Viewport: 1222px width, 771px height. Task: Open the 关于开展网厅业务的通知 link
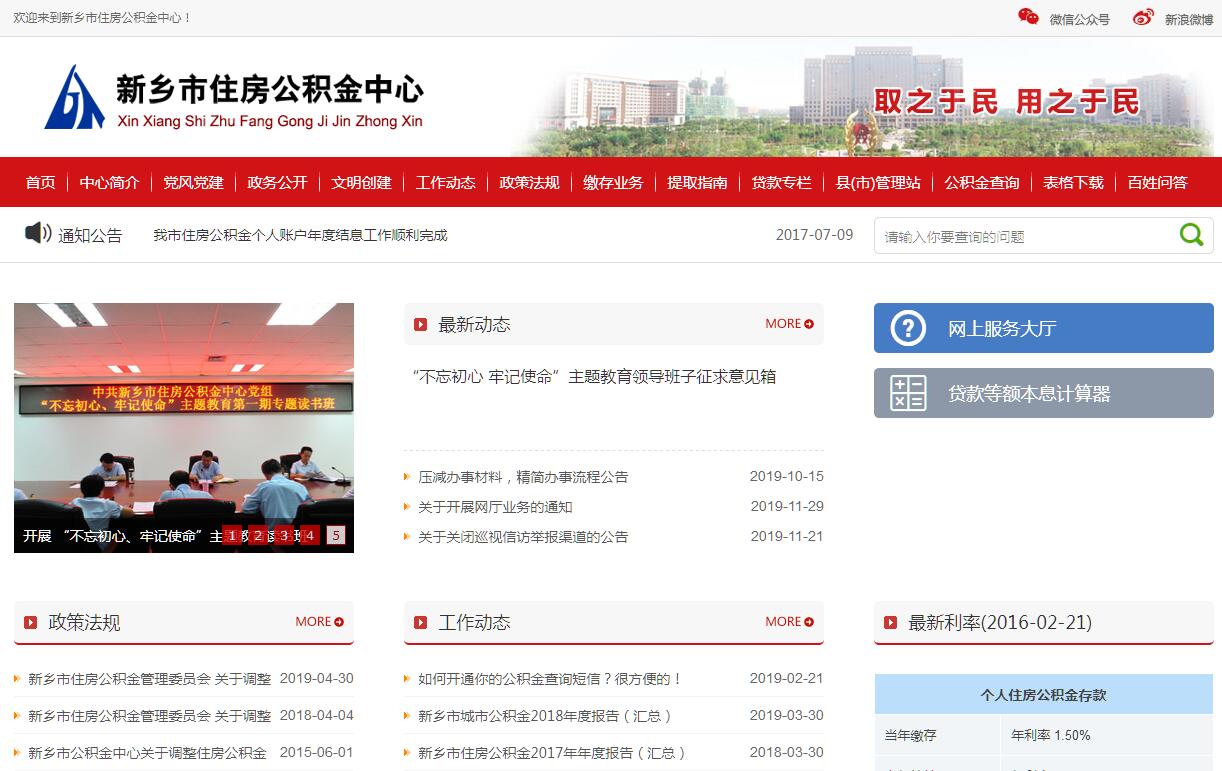[495, 507]
